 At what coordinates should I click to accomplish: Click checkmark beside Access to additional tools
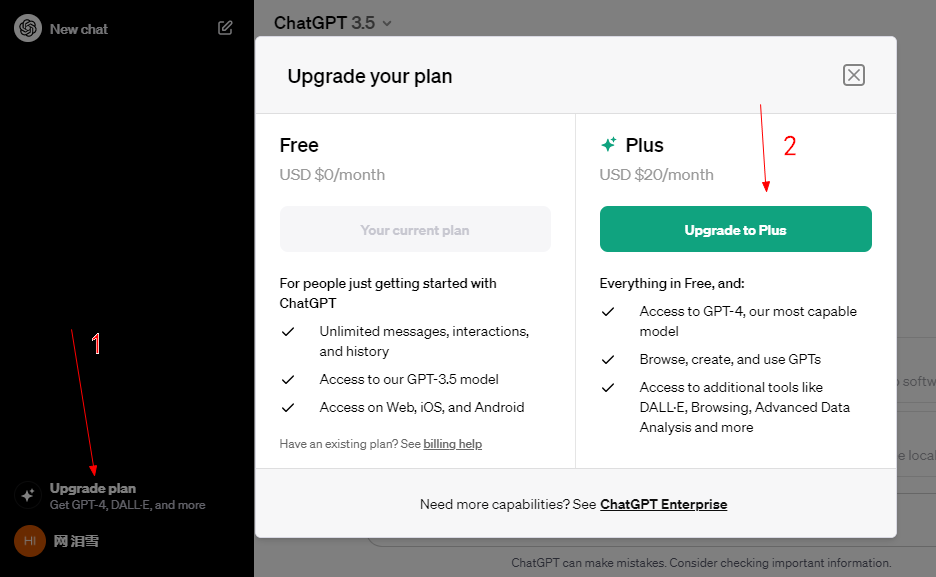tap(608, 387)
